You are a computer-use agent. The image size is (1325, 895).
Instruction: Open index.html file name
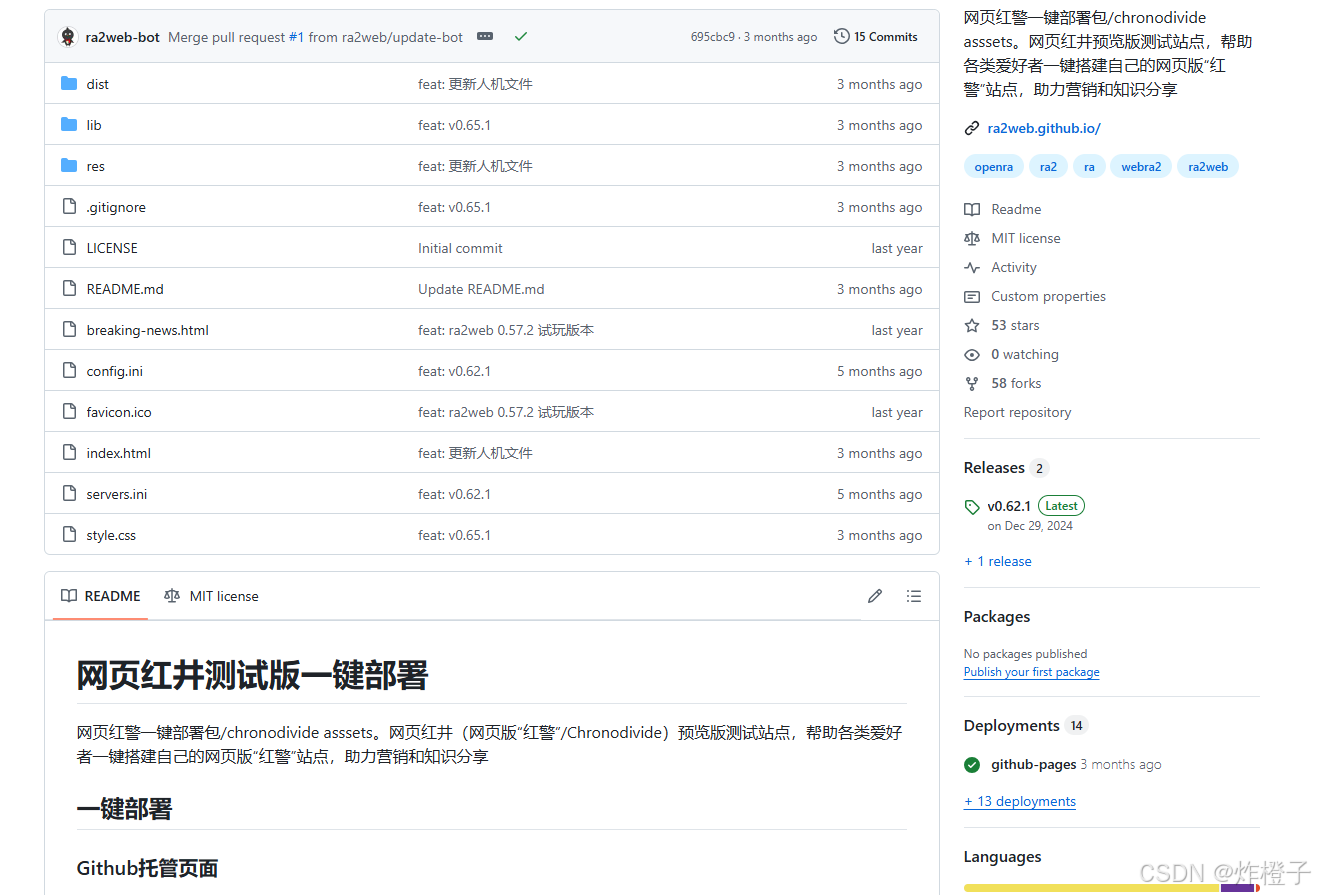pyautogui.click(x=119, y=453)
